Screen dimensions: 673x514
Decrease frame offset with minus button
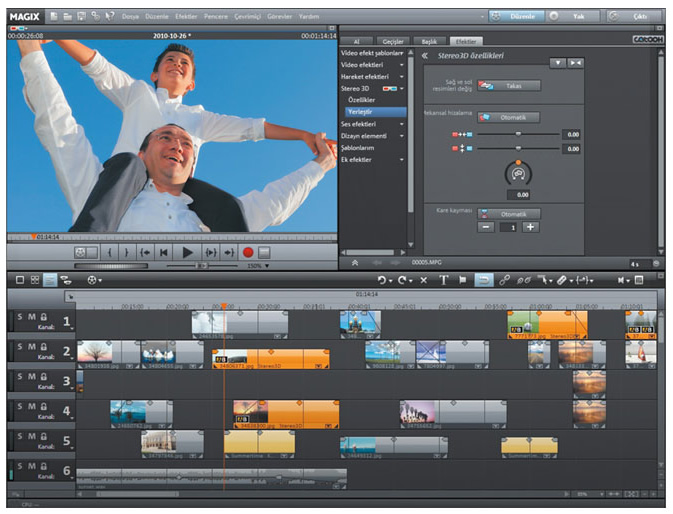coord(486,227)
